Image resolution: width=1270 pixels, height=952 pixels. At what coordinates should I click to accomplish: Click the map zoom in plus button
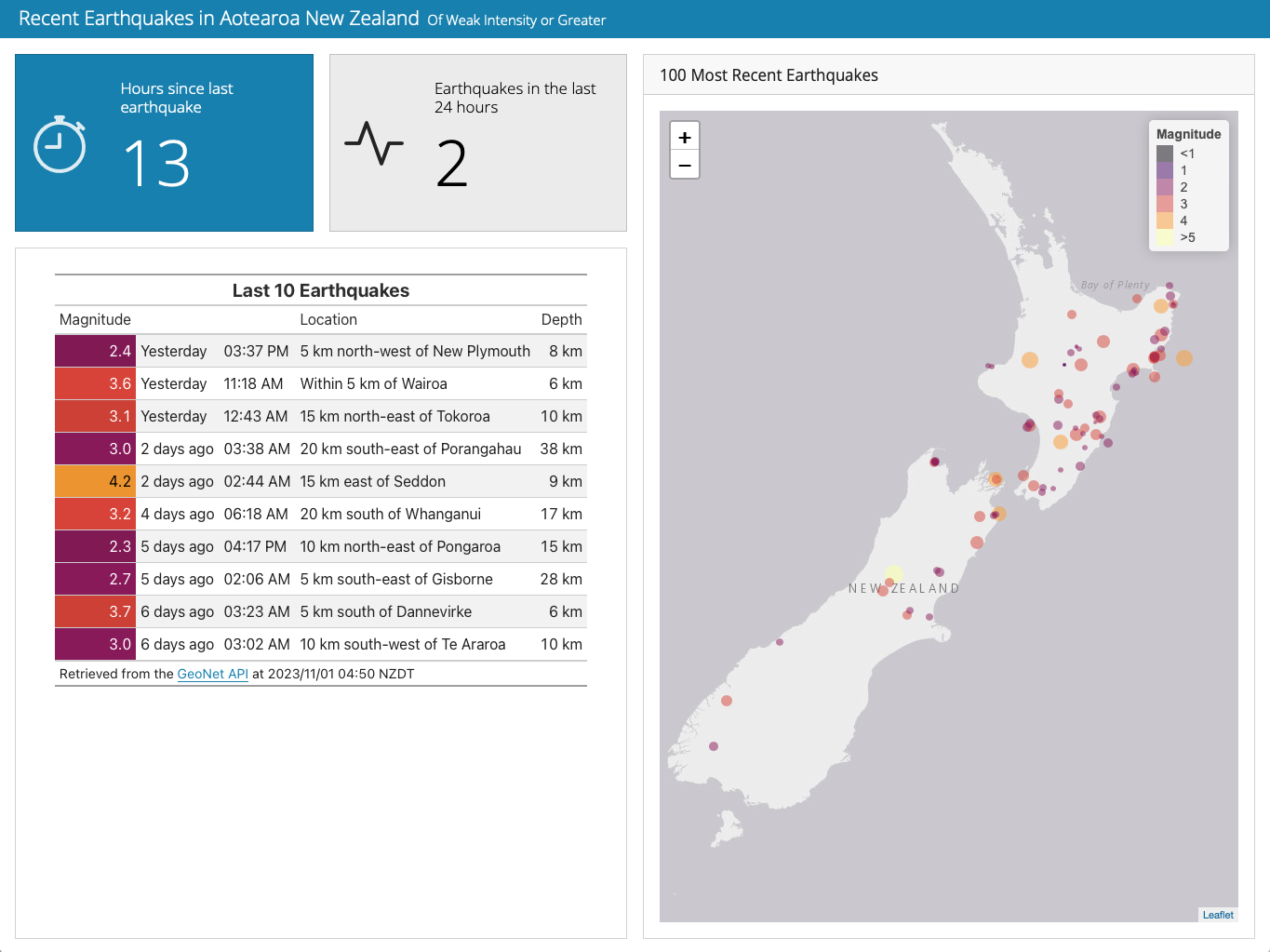click(685, 137)
